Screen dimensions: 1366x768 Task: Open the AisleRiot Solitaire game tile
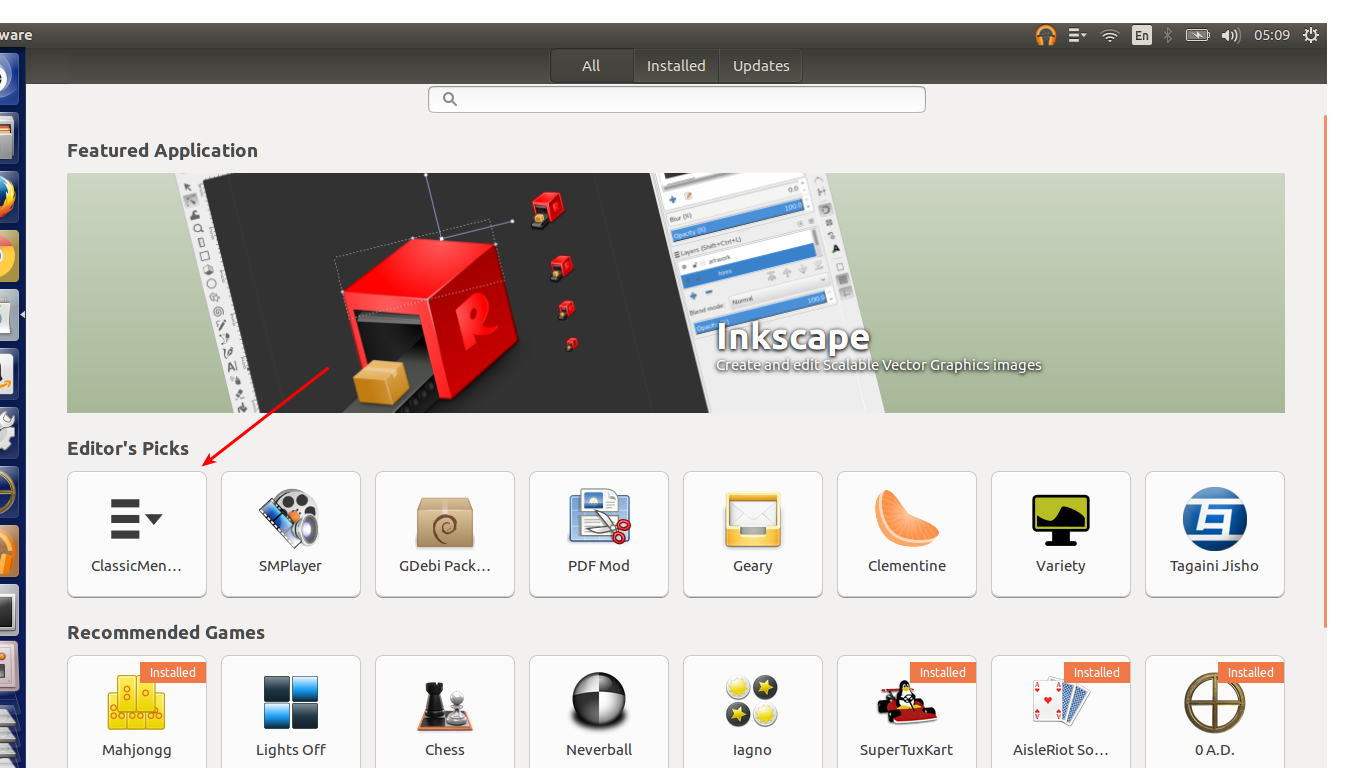point(1061,712)
